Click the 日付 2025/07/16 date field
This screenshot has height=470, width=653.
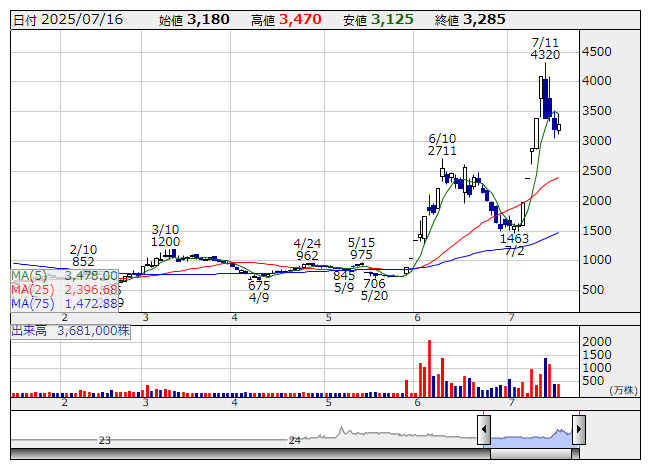66,19
